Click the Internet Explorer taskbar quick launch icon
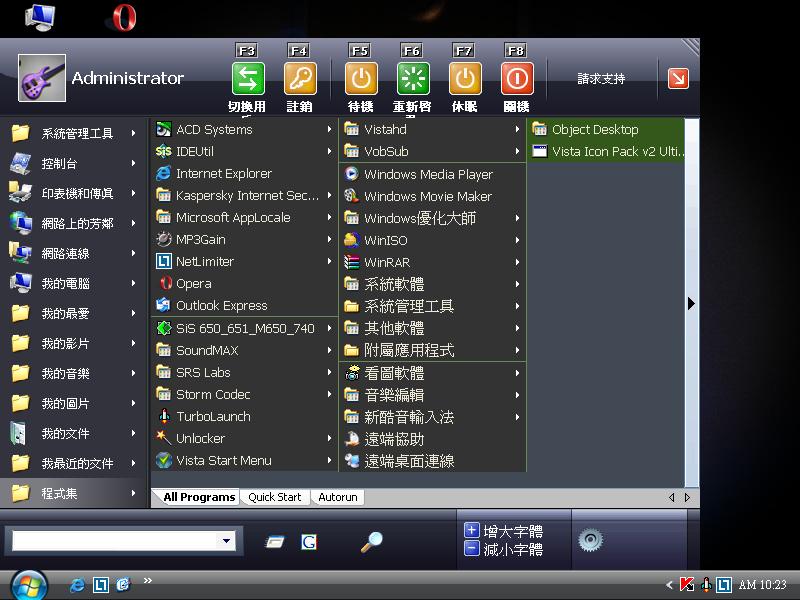 tap(77, 585)
